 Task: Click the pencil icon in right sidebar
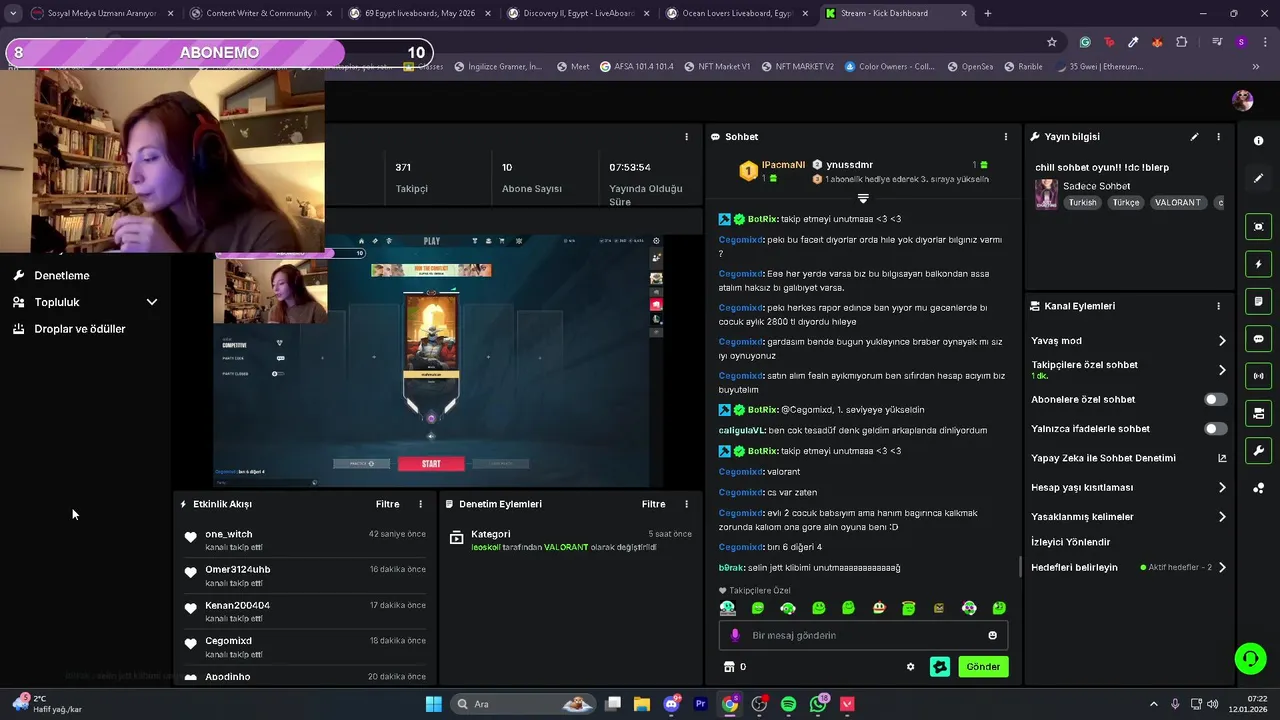click(1258, 178)
